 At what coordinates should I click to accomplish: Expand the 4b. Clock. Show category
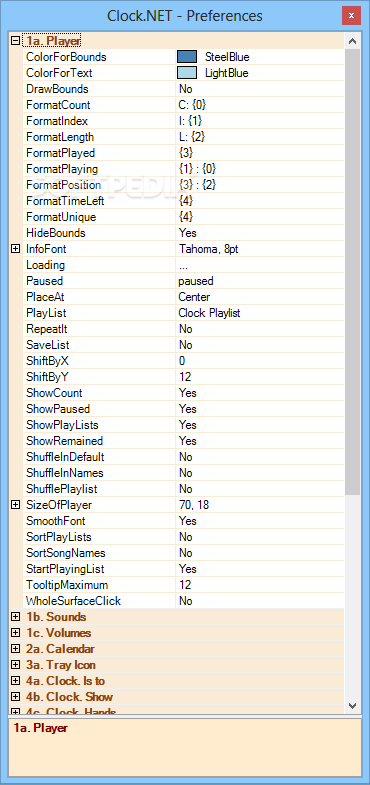[16, 697]
